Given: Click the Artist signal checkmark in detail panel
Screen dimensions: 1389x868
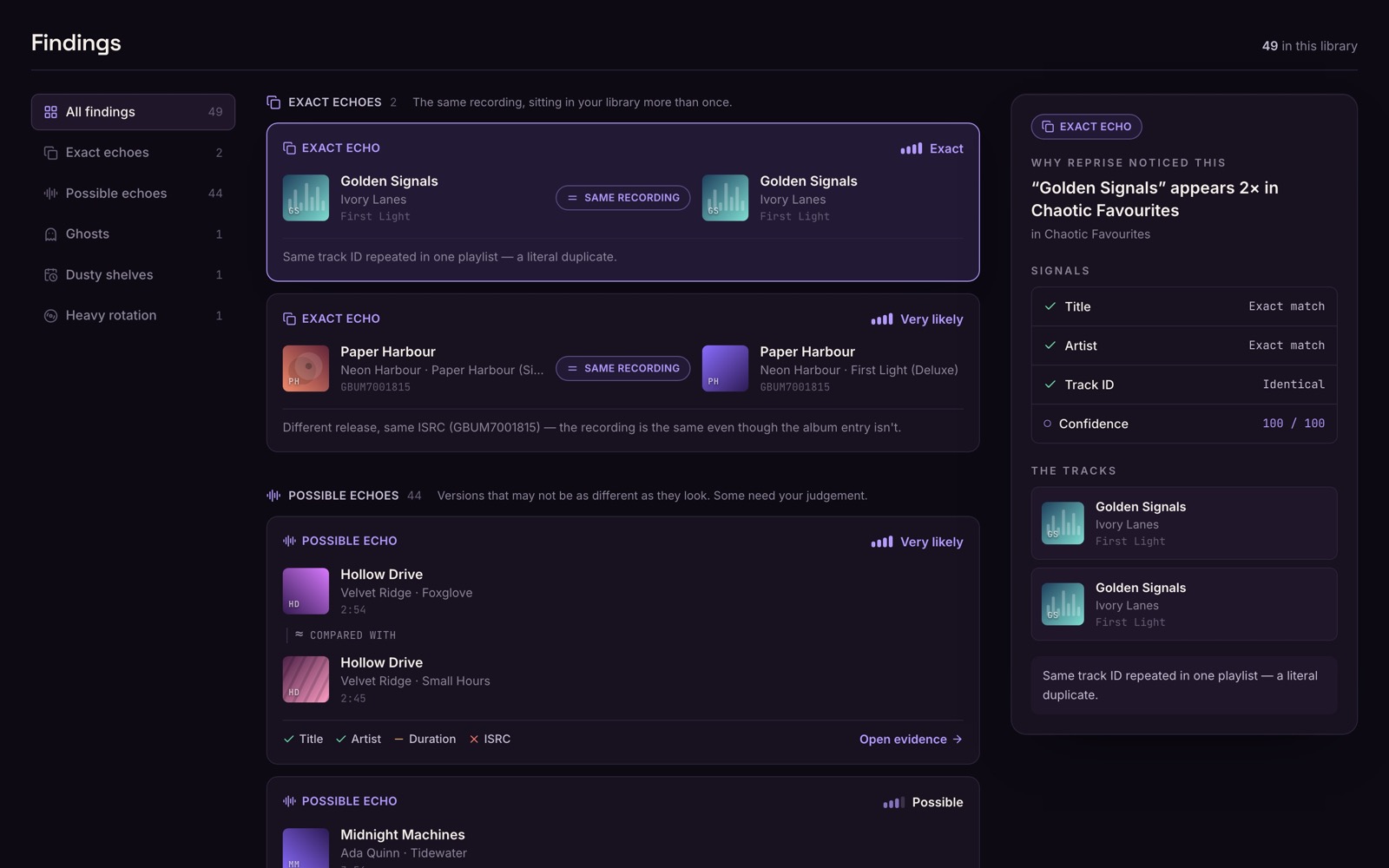Looking at the screenshot, I should (x=1050, y=345).
